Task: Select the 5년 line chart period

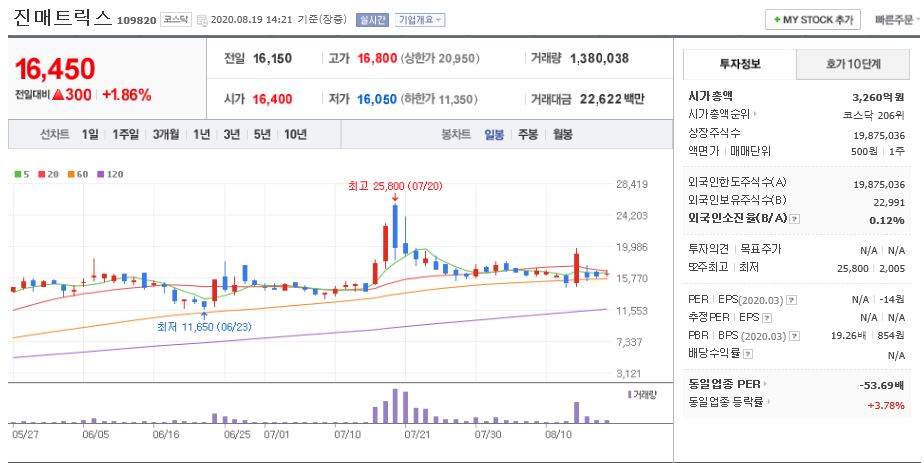Action: 262,135
